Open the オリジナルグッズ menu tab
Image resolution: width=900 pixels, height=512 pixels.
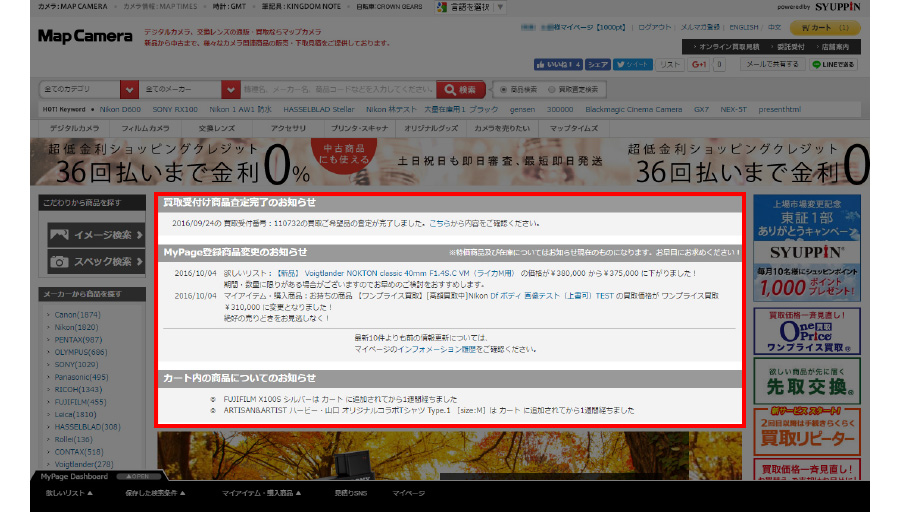click(430, 128)
